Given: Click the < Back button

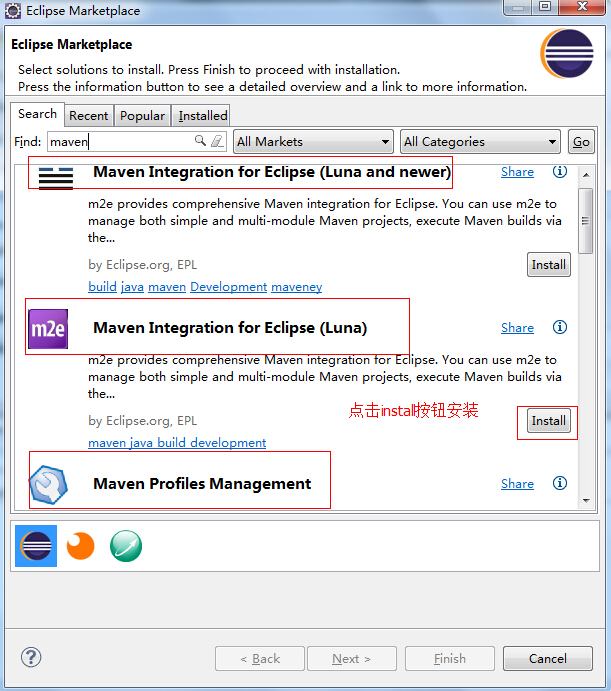Looking at the screenshot, I should (260, 658).
